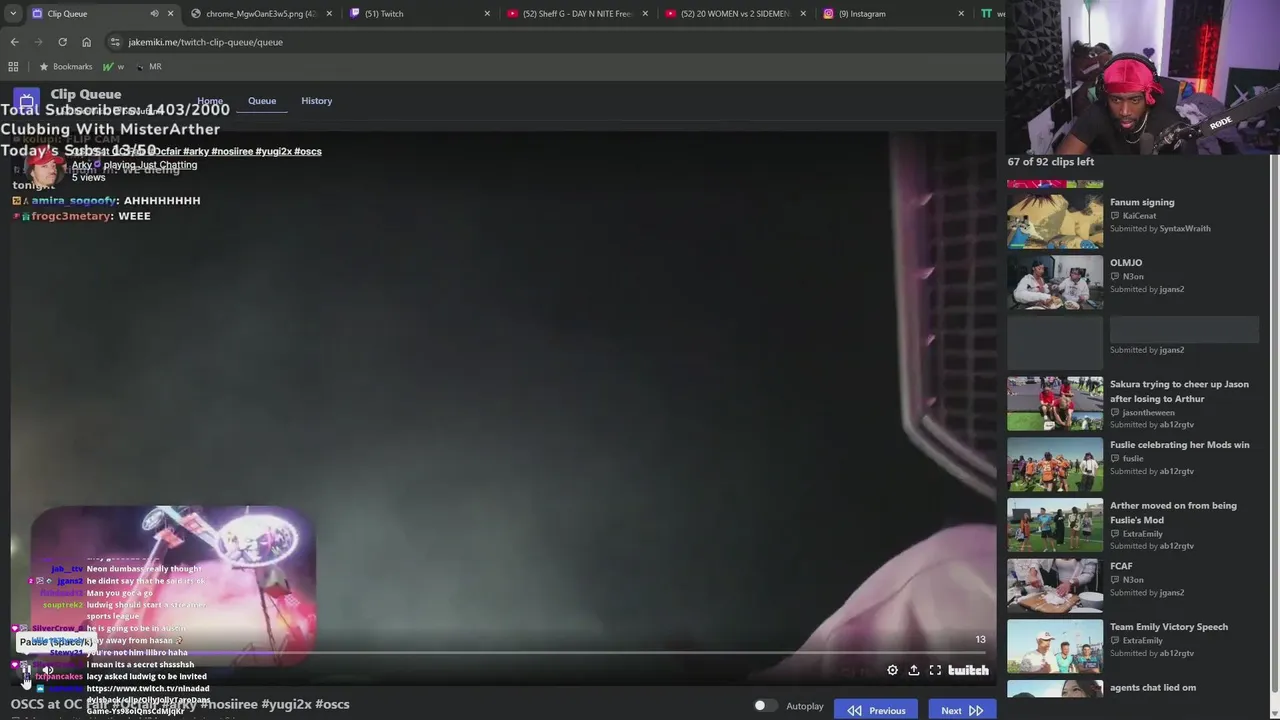This screenshot has width=1280, height=720.
Task: Skip to the Next clip
Action: (x=961, y=710)
